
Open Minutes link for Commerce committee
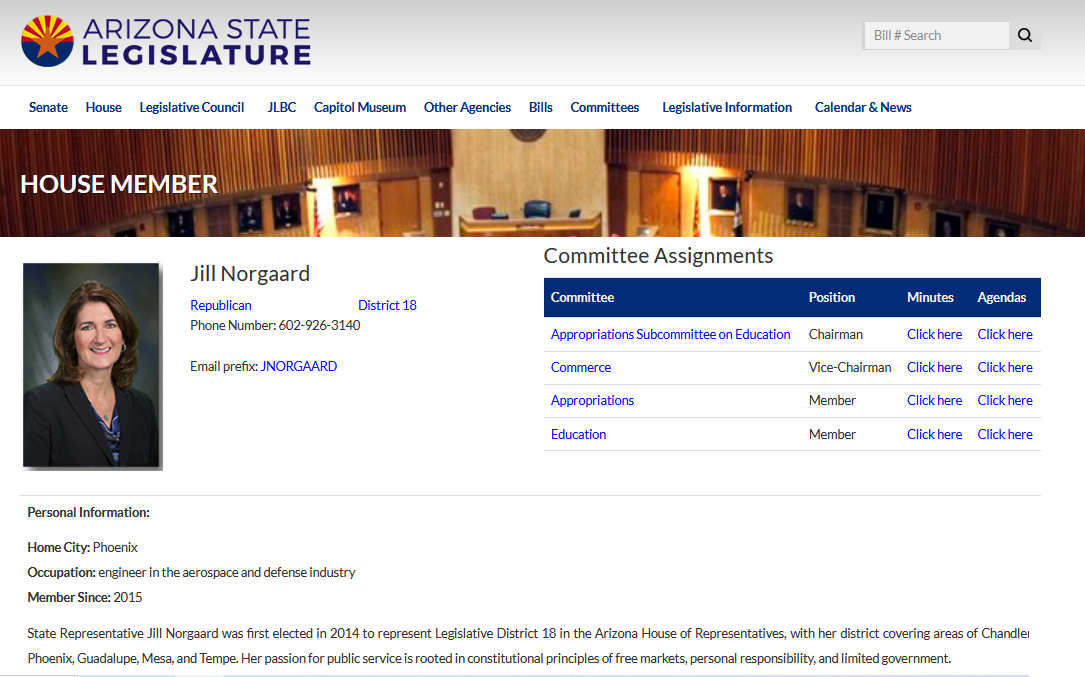tap(935, 368)
